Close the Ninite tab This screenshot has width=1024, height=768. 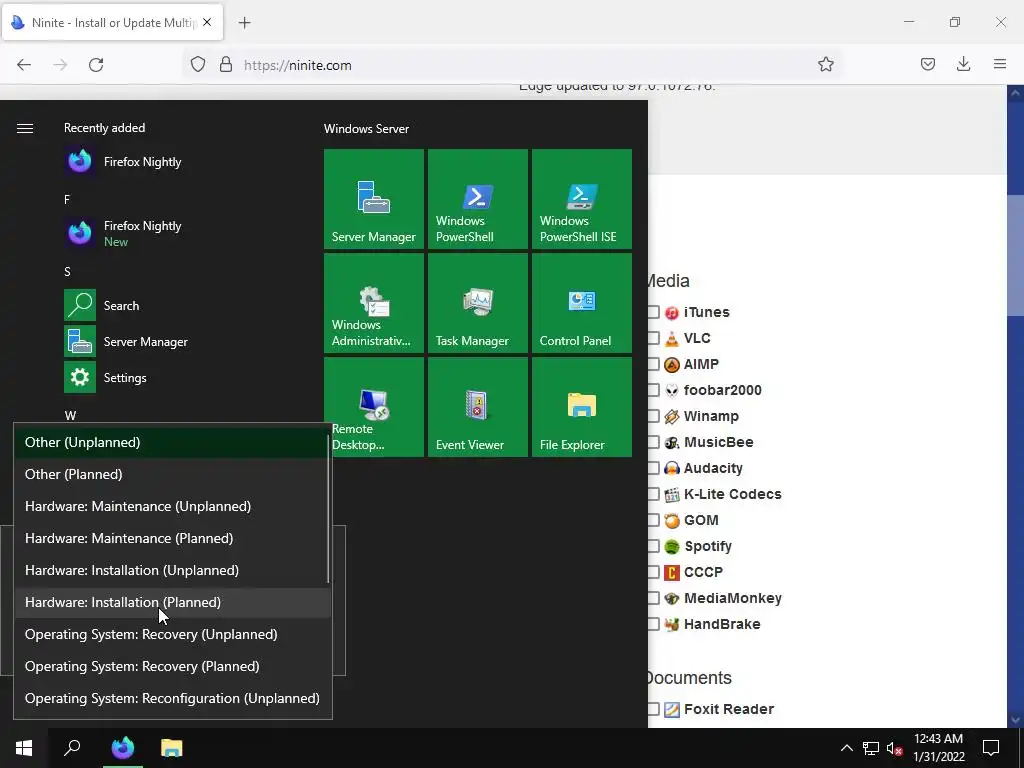pyautogui.click(x=207, y=22)
